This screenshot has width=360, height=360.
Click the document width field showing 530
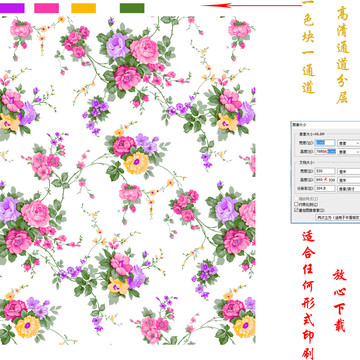tap(325, 171)
